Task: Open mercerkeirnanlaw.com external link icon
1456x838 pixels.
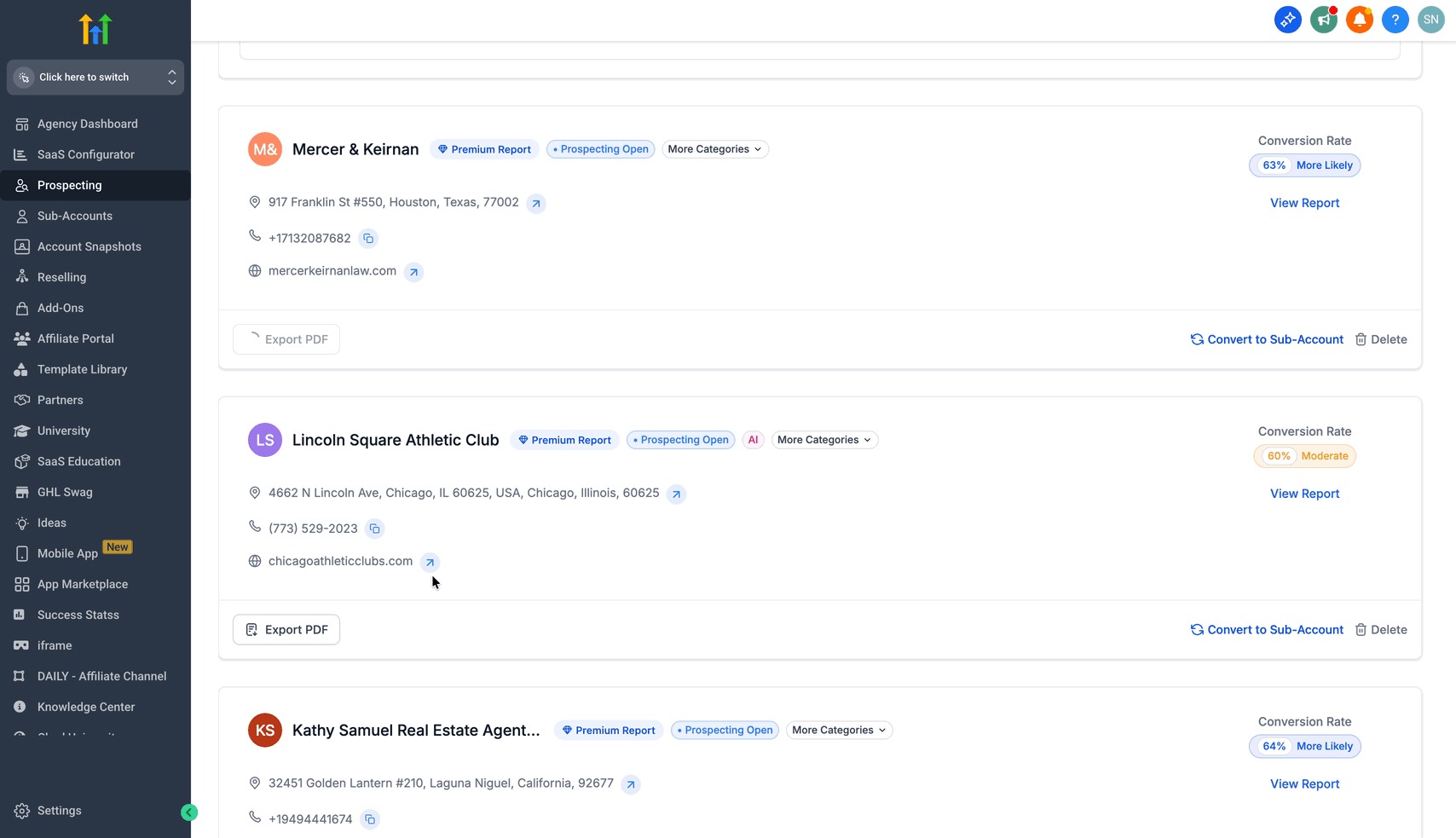Action: point(413,272)
